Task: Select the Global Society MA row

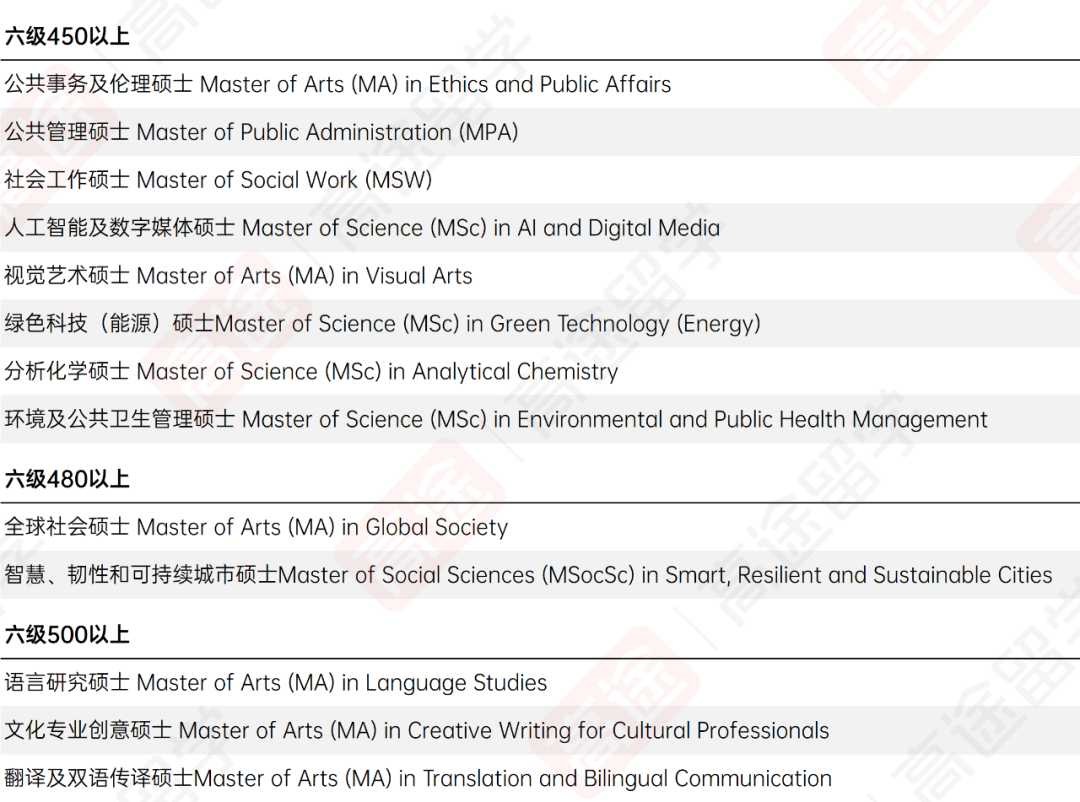Action: point(256,527)
